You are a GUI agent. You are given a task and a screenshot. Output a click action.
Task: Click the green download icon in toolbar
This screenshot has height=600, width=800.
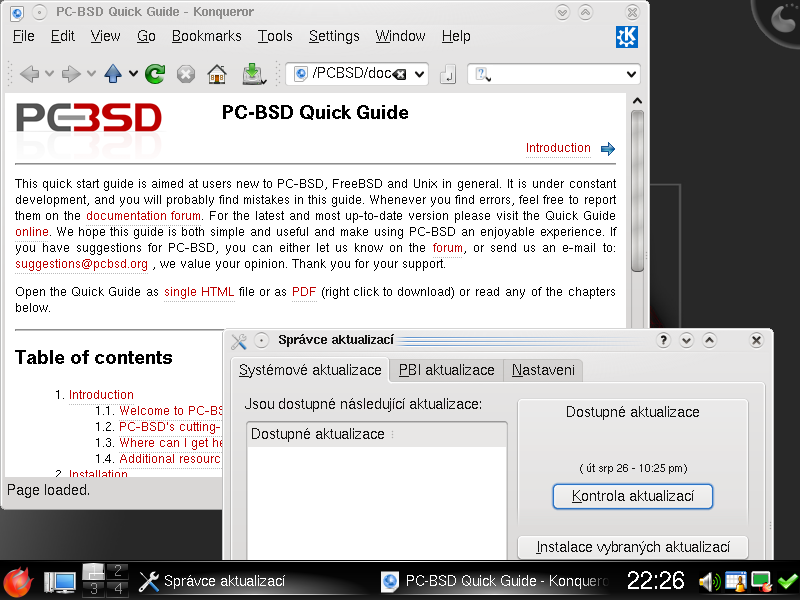point(253,74)
